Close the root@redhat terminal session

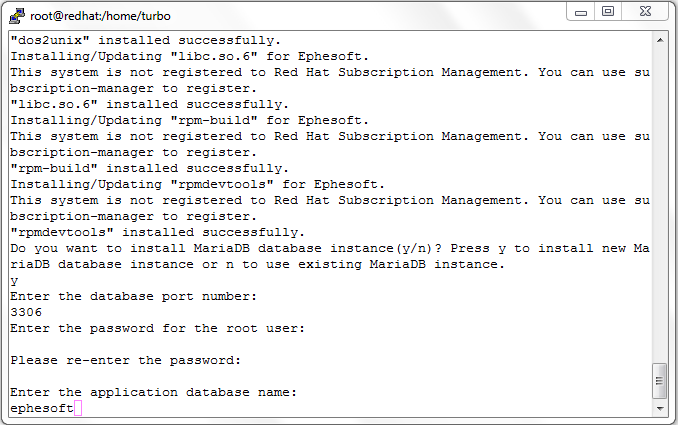tap(645, 12)
